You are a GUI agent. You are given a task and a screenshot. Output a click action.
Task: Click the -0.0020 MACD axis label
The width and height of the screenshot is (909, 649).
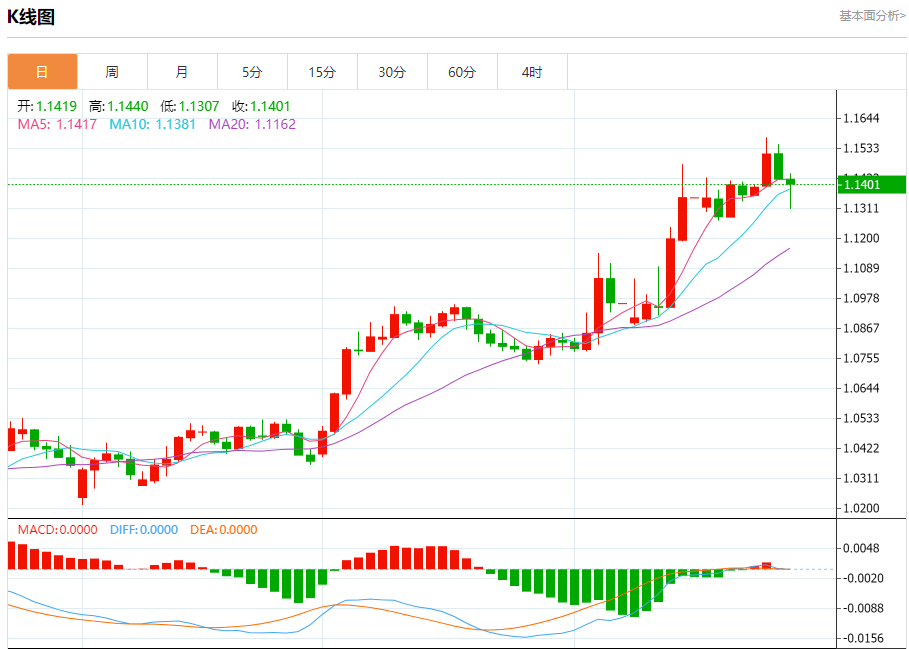(x=861, y=578)
